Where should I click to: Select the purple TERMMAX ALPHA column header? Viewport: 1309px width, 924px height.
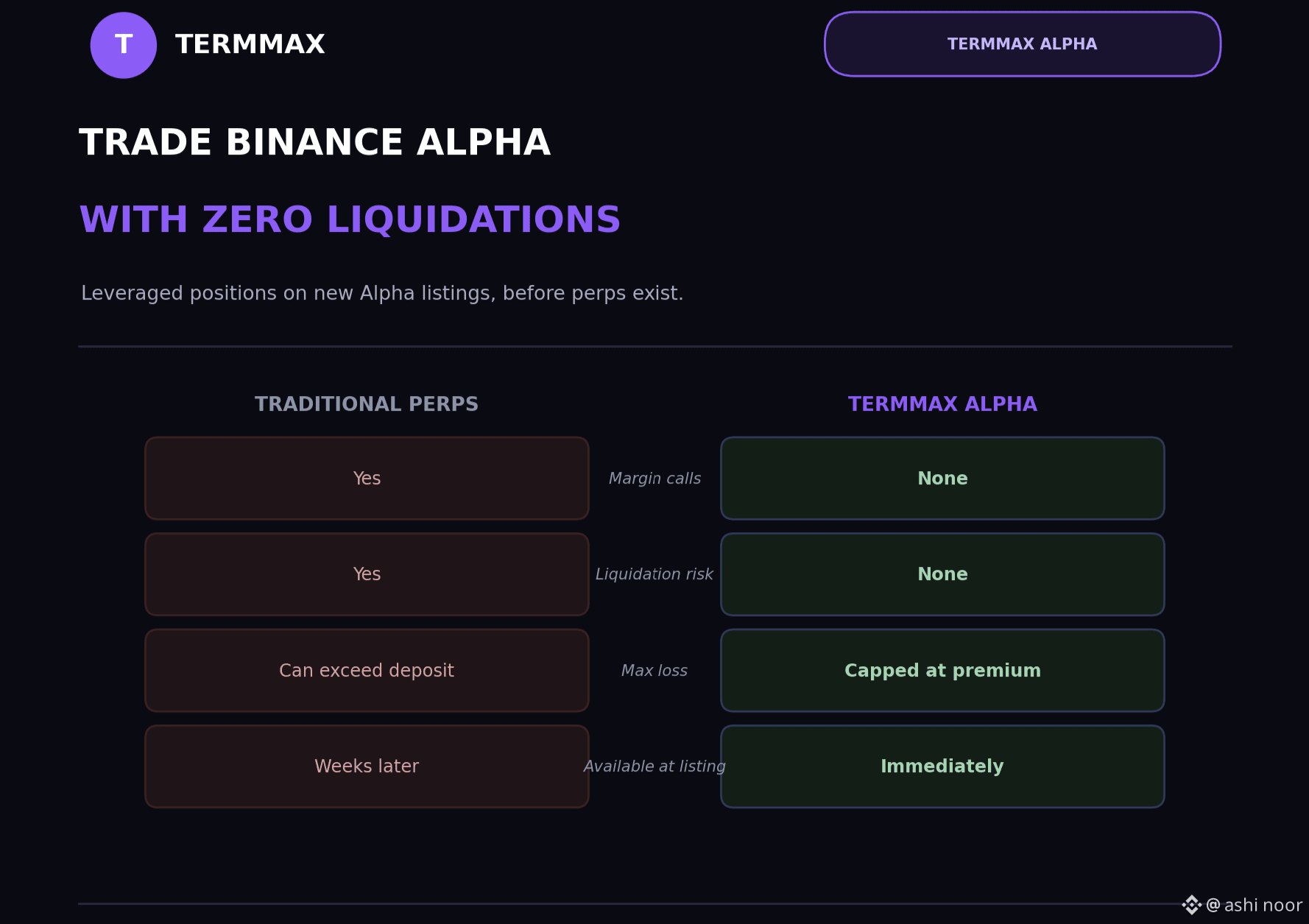942,404
